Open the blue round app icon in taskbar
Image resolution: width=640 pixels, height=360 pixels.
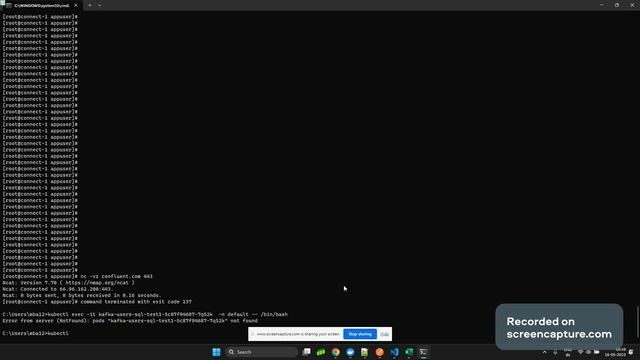pyautogui.click(x=350, y=352)
